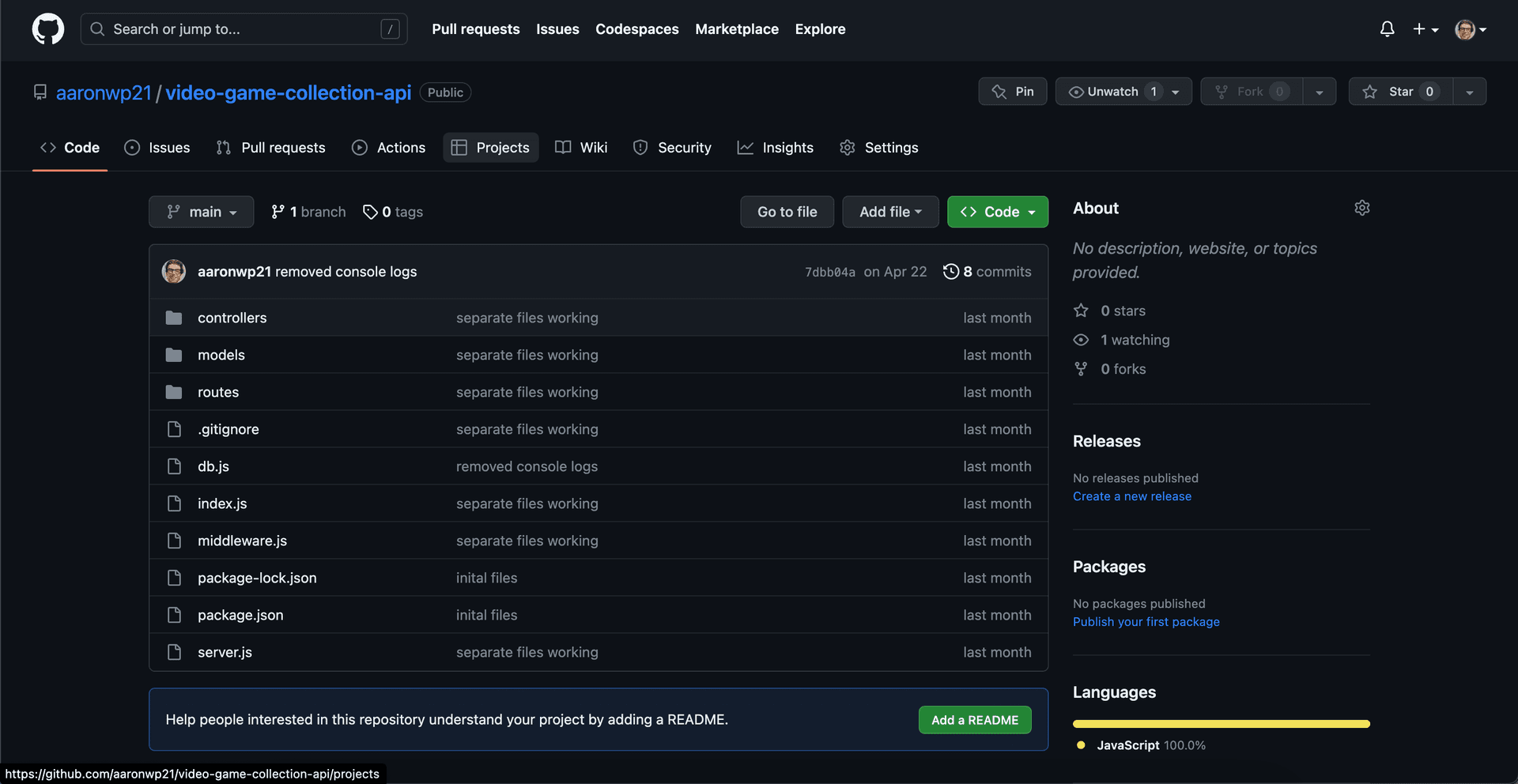Unwatch the repository
The image size is (1518, 784).
[x=1112, y=92]
